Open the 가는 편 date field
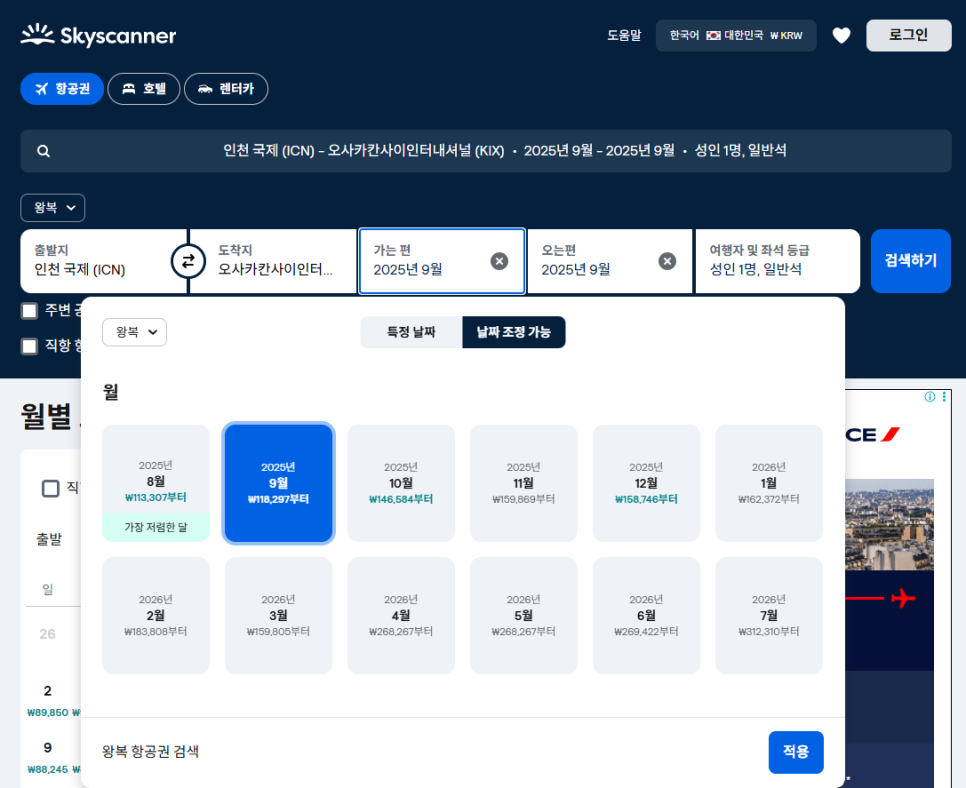Screen dimensions: 966x788 [x=442, y=261]
